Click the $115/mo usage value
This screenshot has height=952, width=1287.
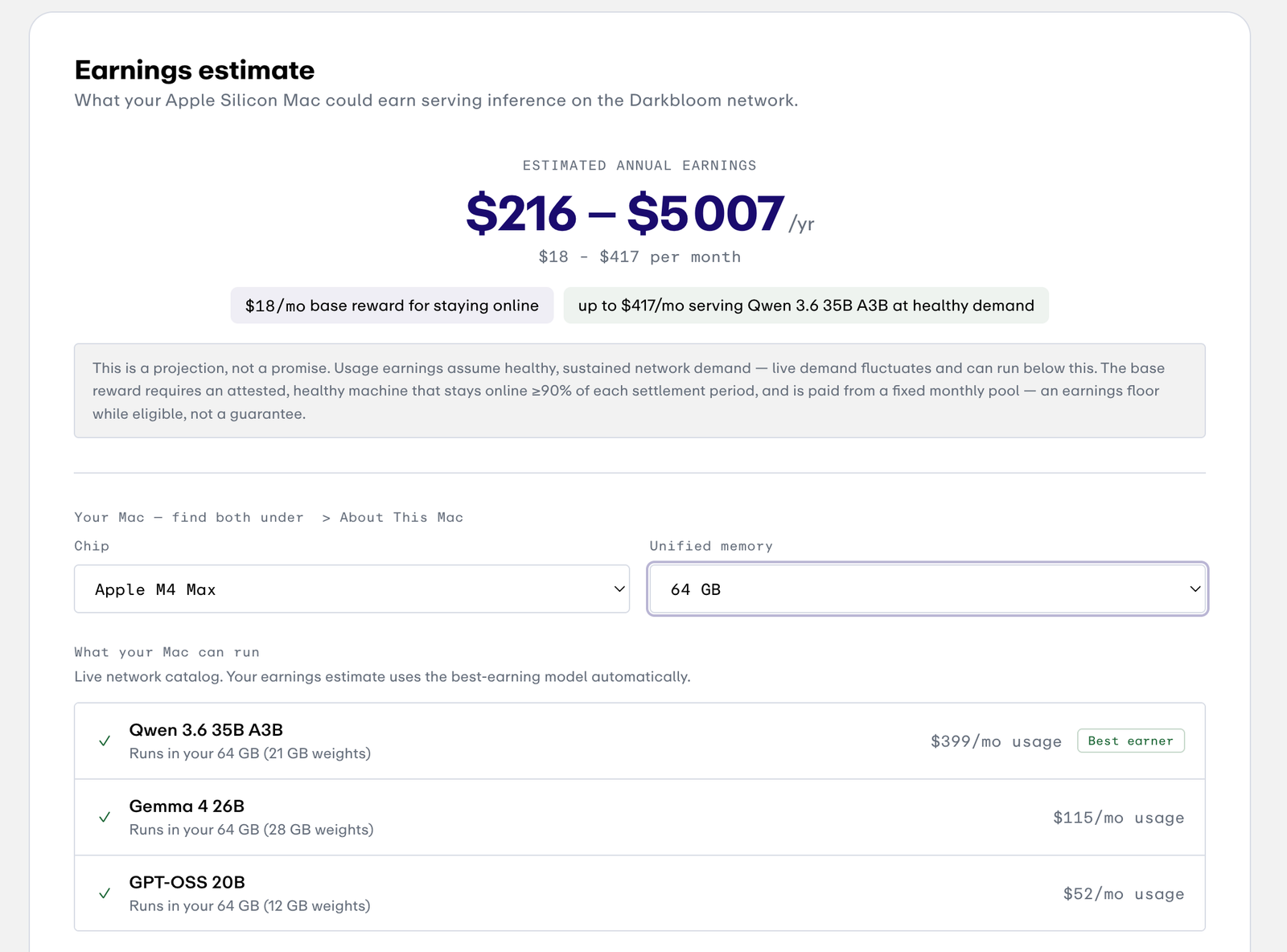[1118, 818]
